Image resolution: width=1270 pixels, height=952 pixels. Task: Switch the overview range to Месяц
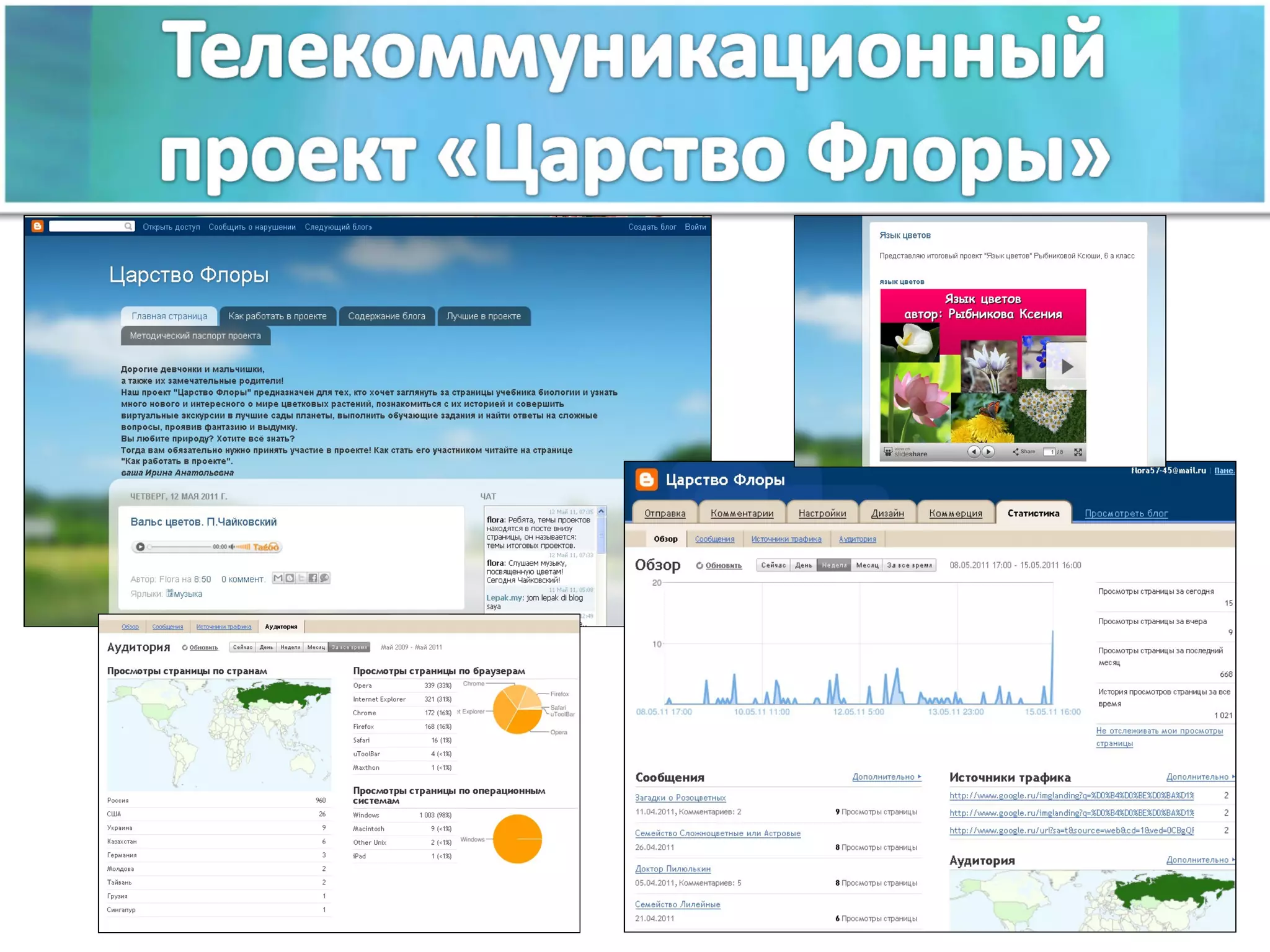[867, 565]
